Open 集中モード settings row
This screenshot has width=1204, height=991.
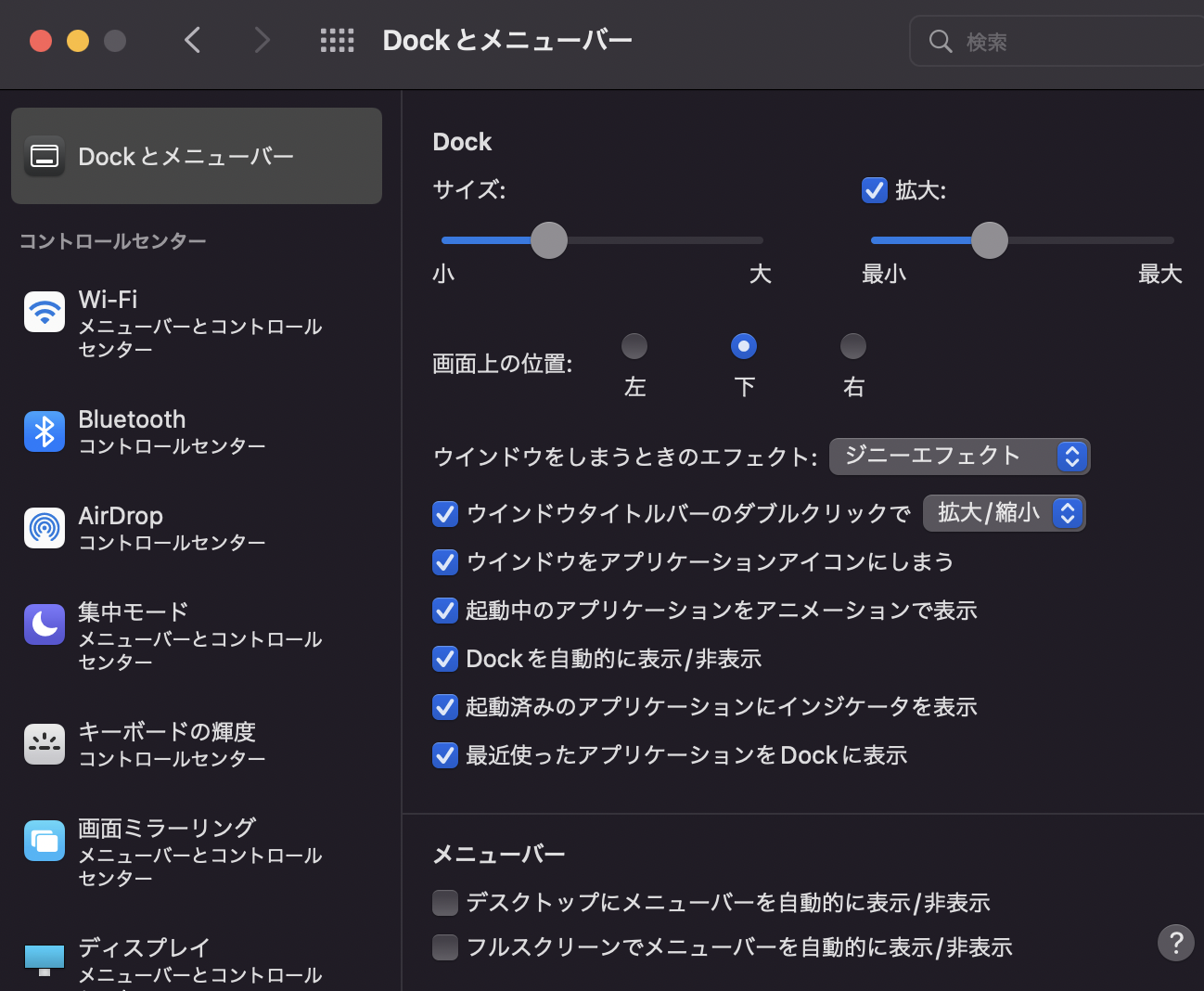(x=197, y=637)
